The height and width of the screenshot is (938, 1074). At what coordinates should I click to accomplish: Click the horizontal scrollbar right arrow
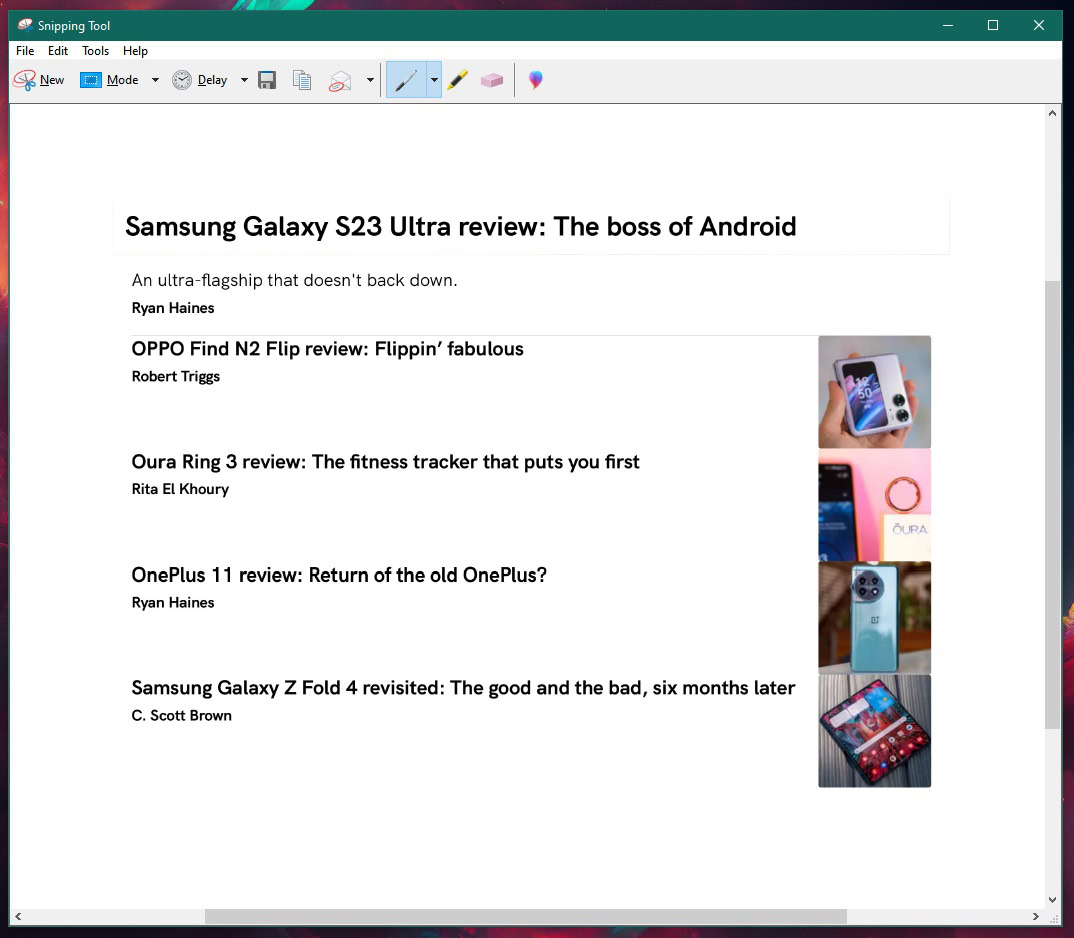pyautogui.click(x=1036, y=916)
